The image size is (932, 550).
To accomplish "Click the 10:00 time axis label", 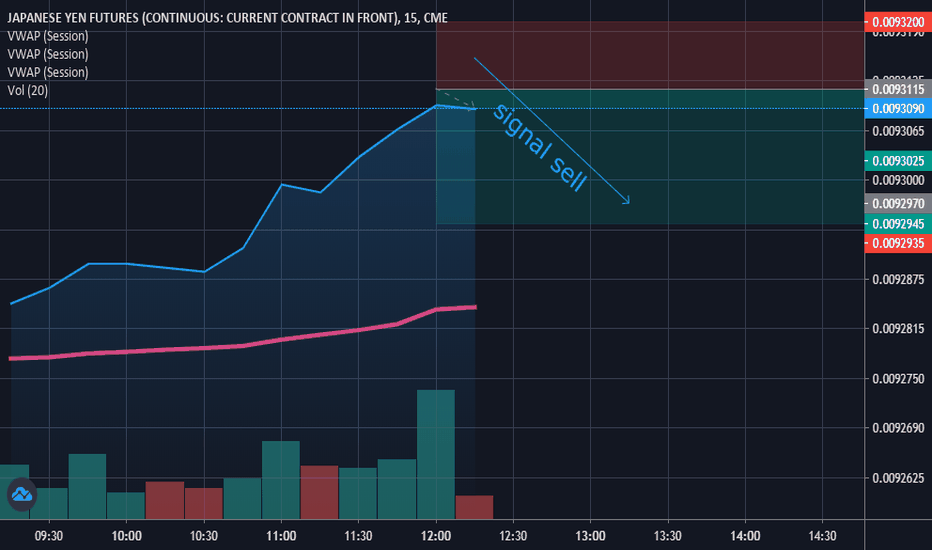I will (x=127, y=536).
